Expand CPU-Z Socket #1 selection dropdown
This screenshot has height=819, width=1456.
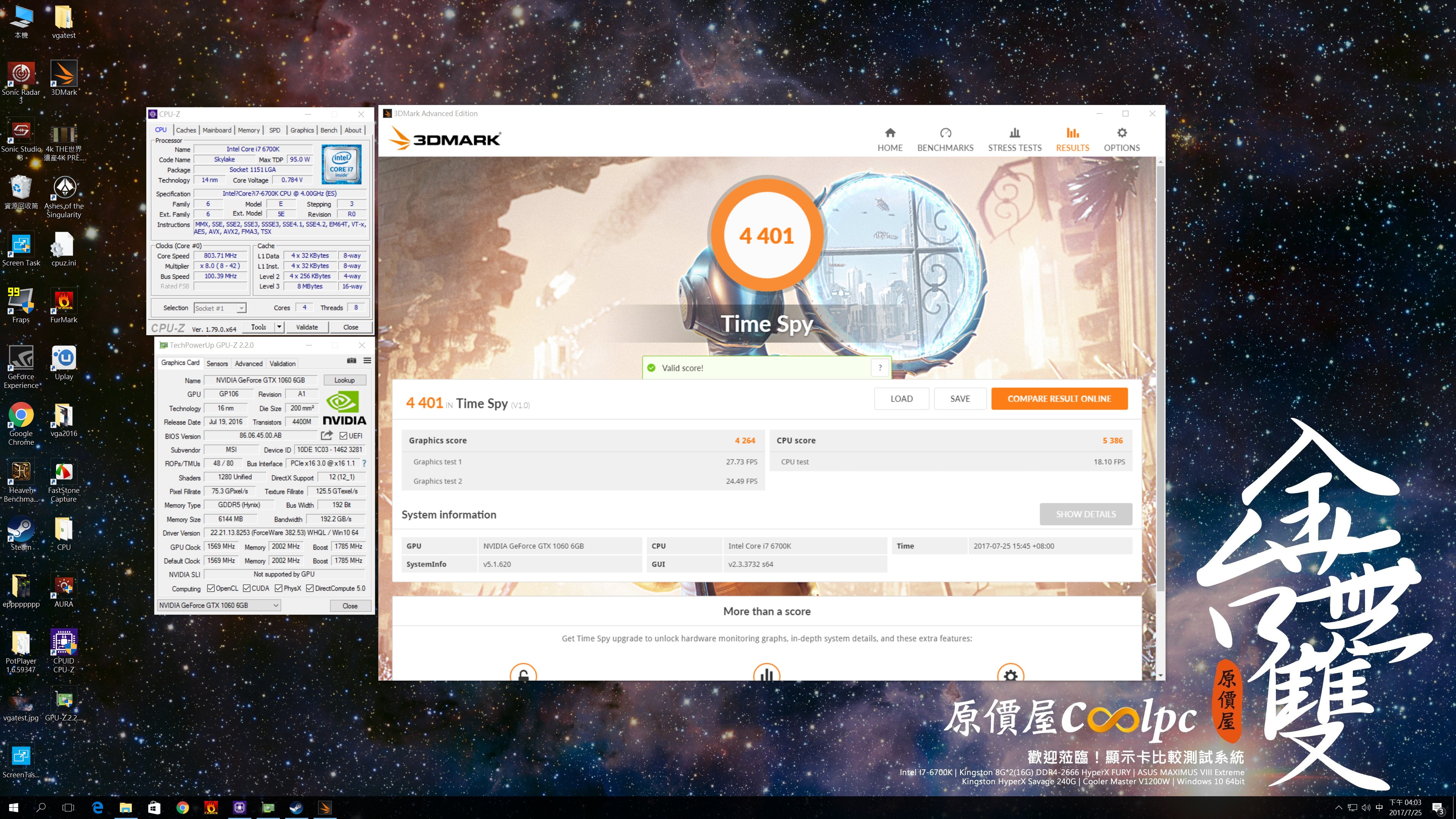pyautogui.click(x=242, y=308)
